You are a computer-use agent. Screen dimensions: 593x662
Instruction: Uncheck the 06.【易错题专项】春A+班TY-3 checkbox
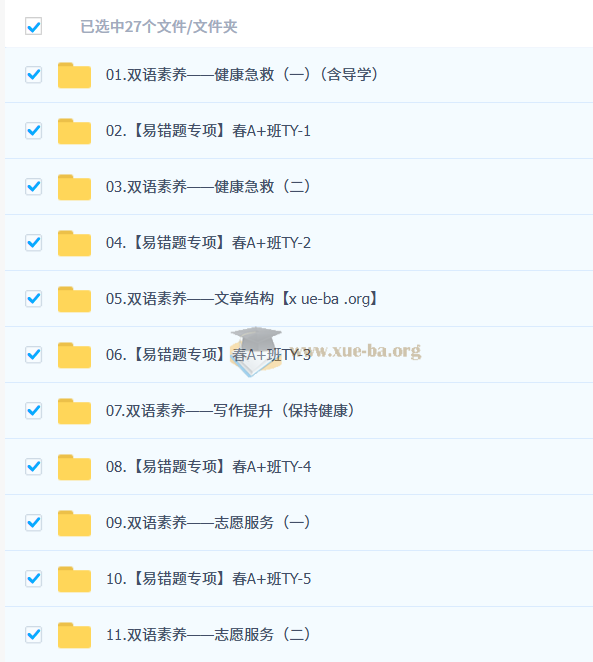33,355
